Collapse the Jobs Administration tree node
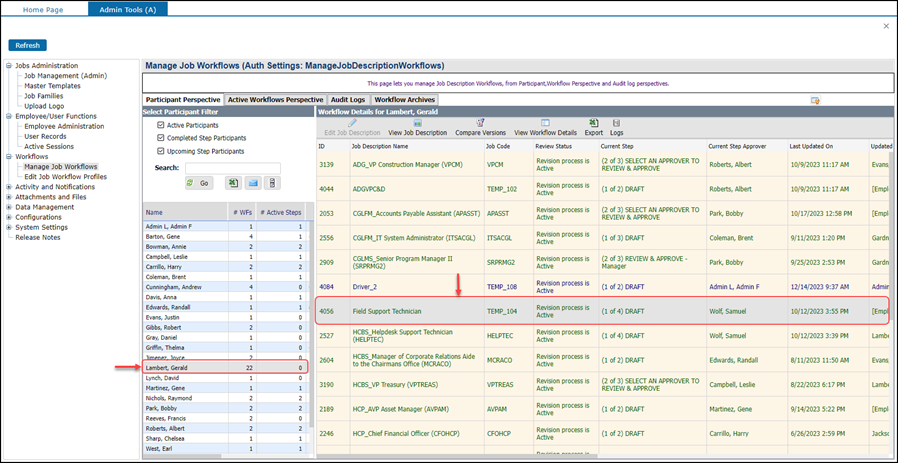899x463 pixels. [9, 66]
